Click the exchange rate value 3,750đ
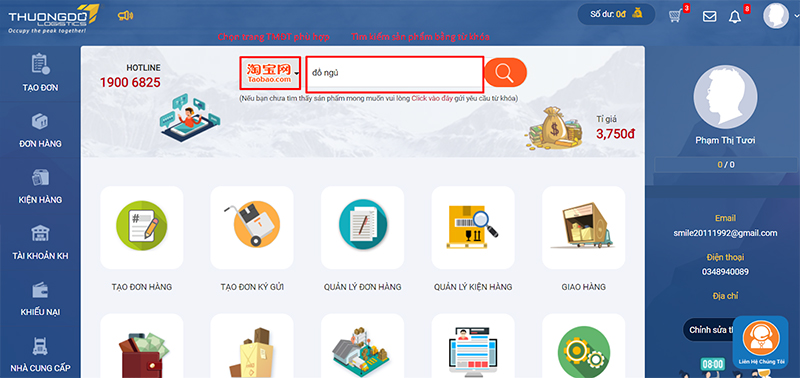 [615, 134]
